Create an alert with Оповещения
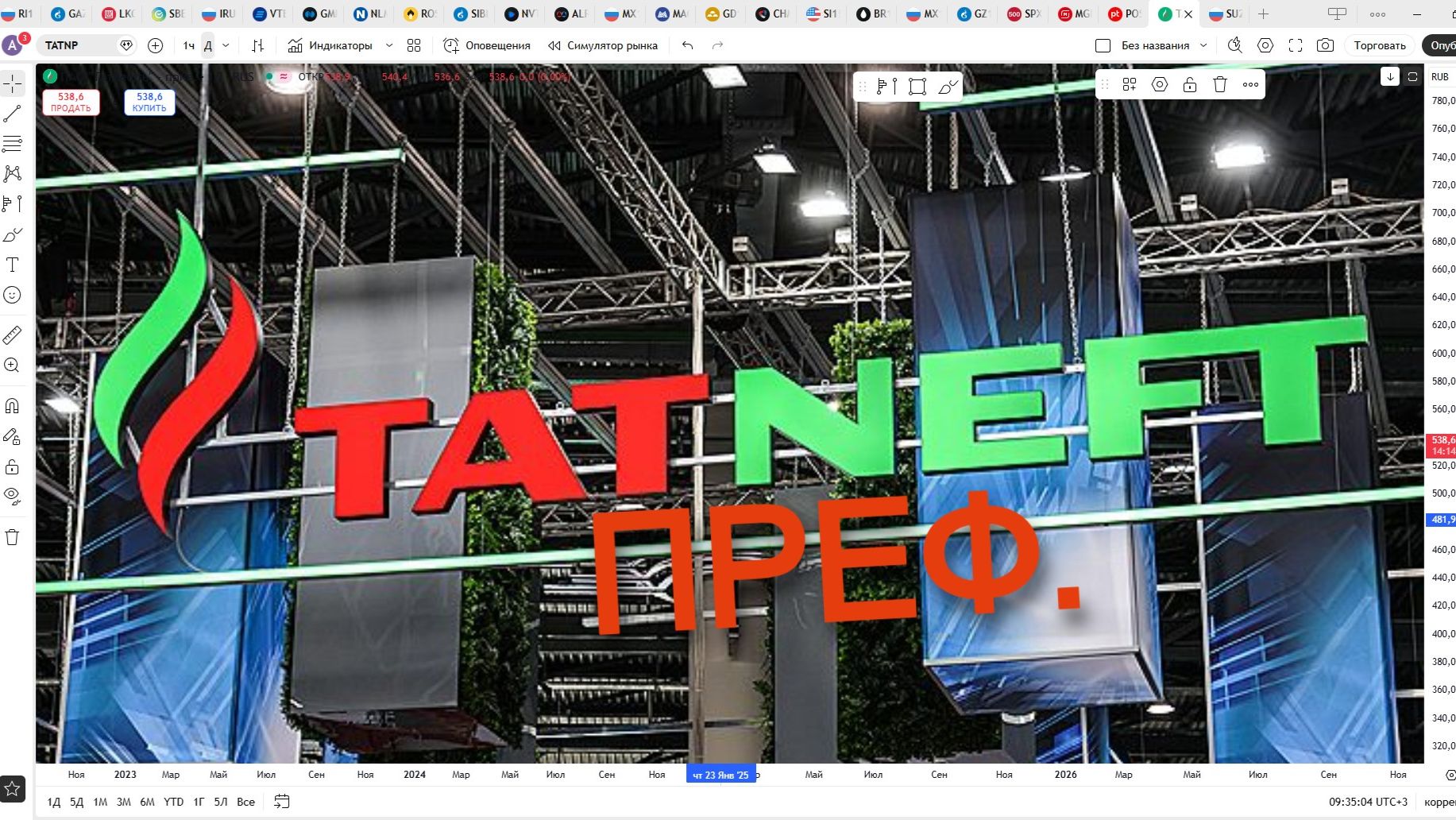 [x=486, y=45]
